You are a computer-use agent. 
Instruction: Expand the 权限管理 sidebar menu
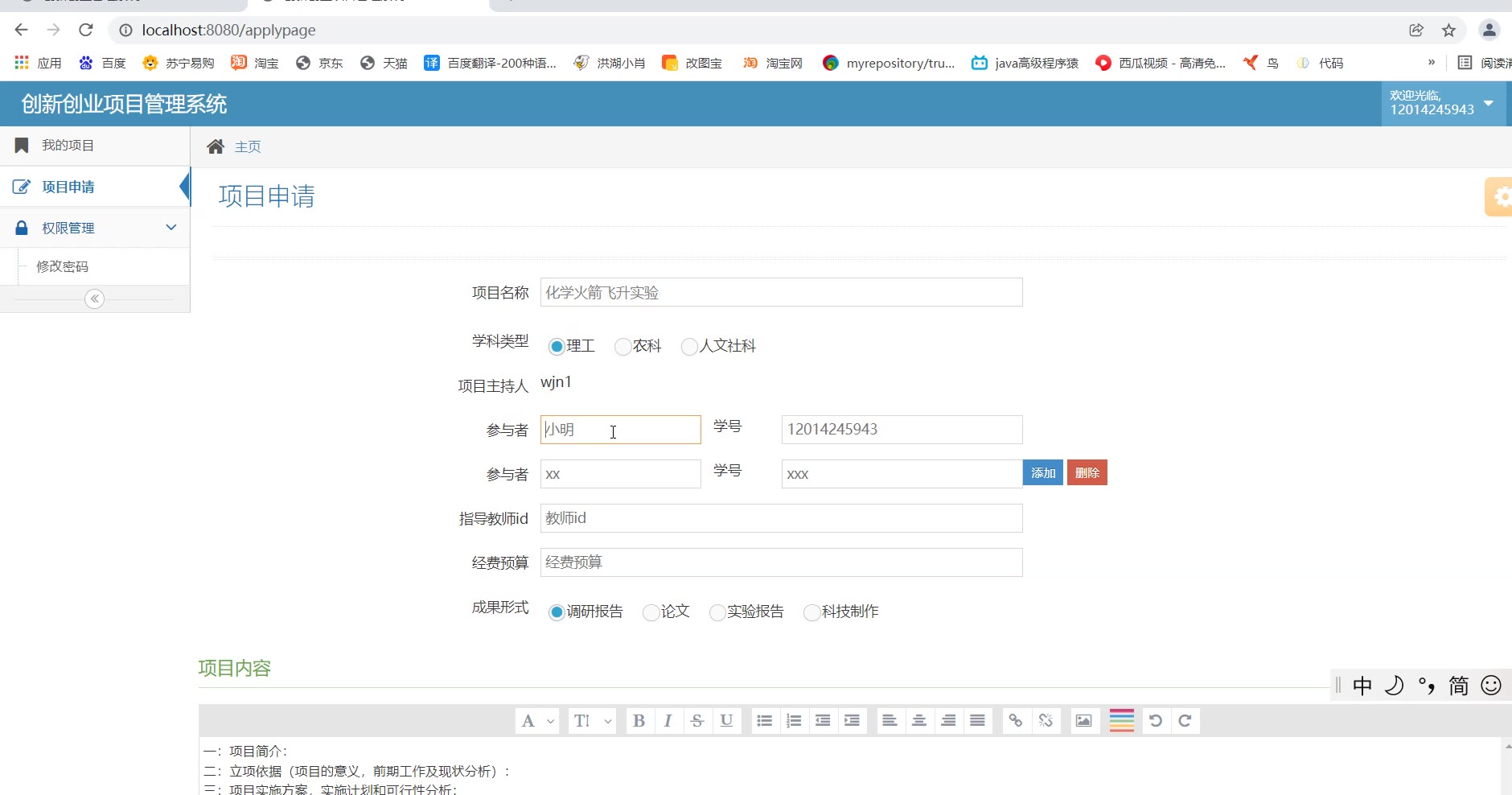pos(95,228)
